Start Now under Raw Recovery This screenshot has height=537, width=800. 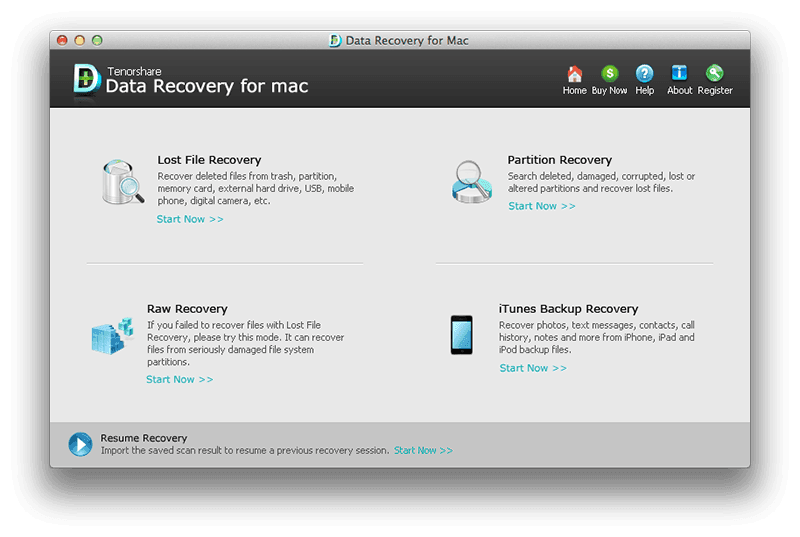pyautogui.click(x=180, y=379)
